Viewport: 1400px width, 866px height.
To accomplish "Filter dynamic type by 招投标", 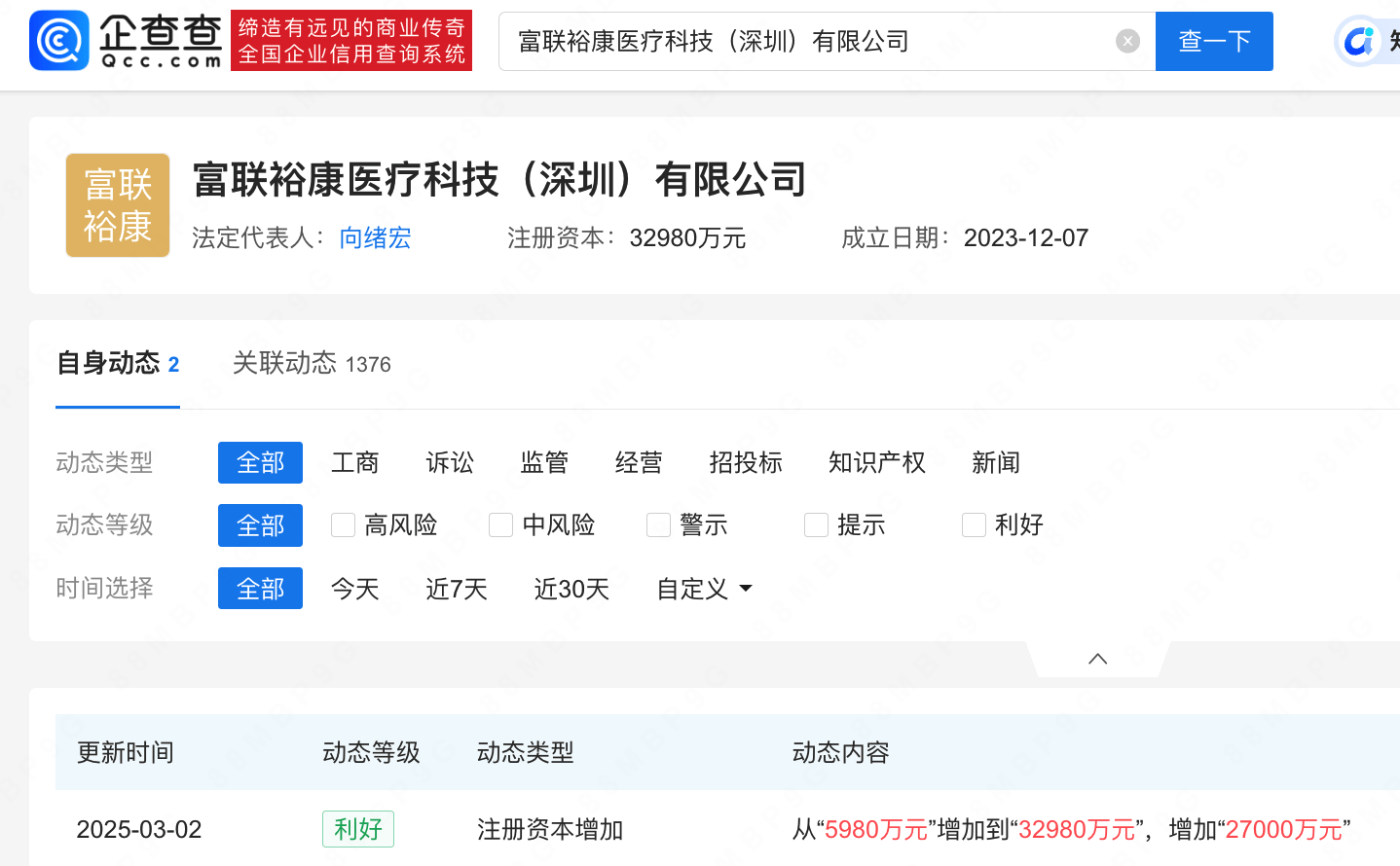I will click(x=745, y=462).
